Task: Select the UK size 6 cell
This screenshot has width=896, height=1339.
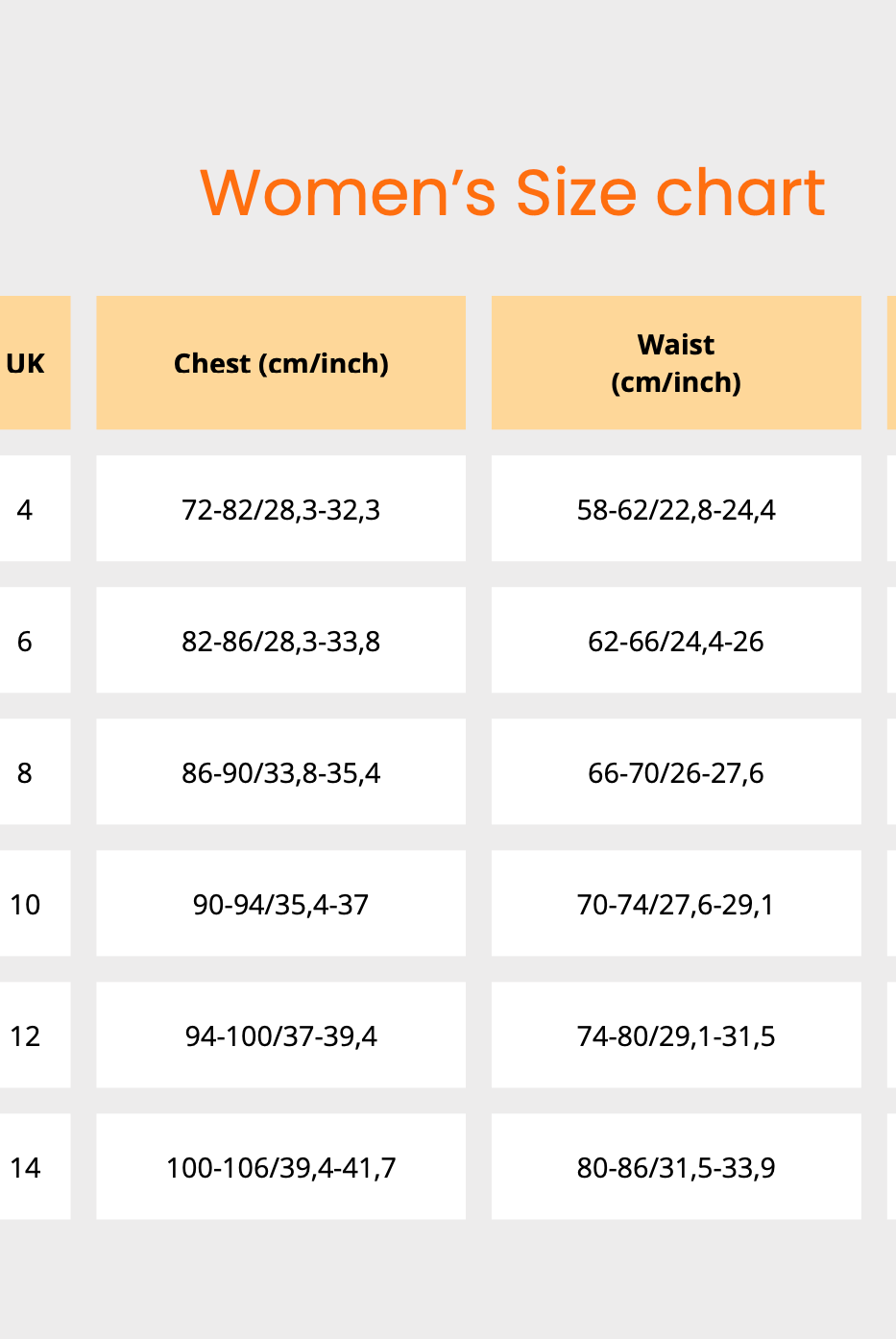Action: click(x=26, y=641)
